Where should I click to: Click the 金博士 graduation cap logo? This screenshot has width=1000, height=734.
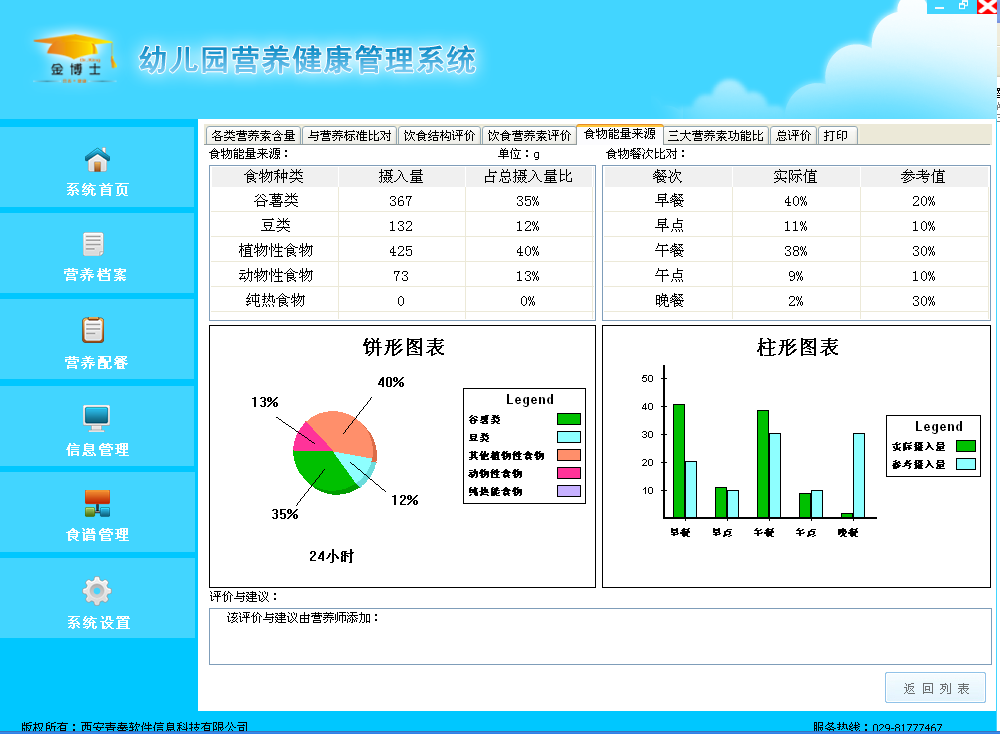pos(72,59)
